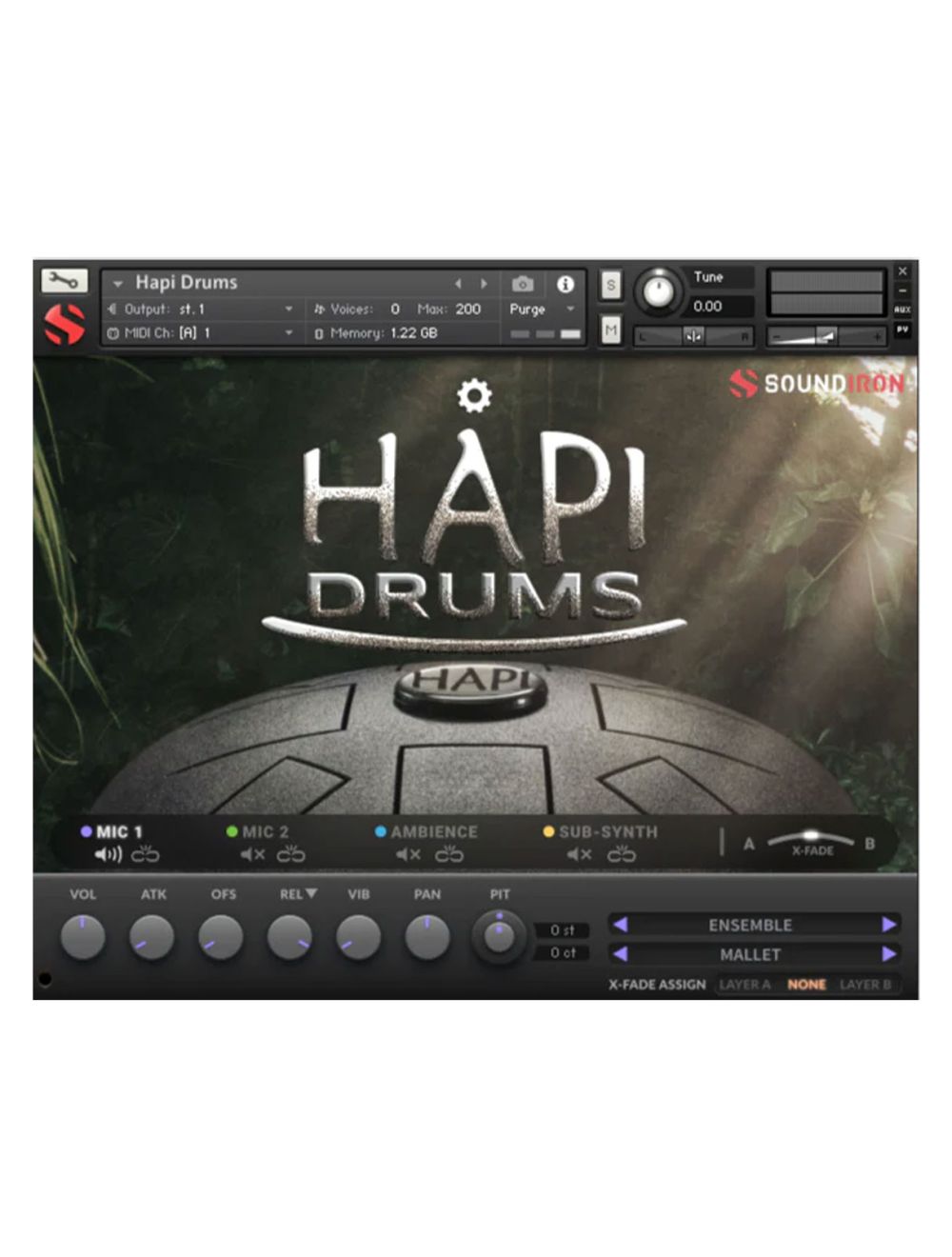Turn the PAN knob

click(428, 936)
